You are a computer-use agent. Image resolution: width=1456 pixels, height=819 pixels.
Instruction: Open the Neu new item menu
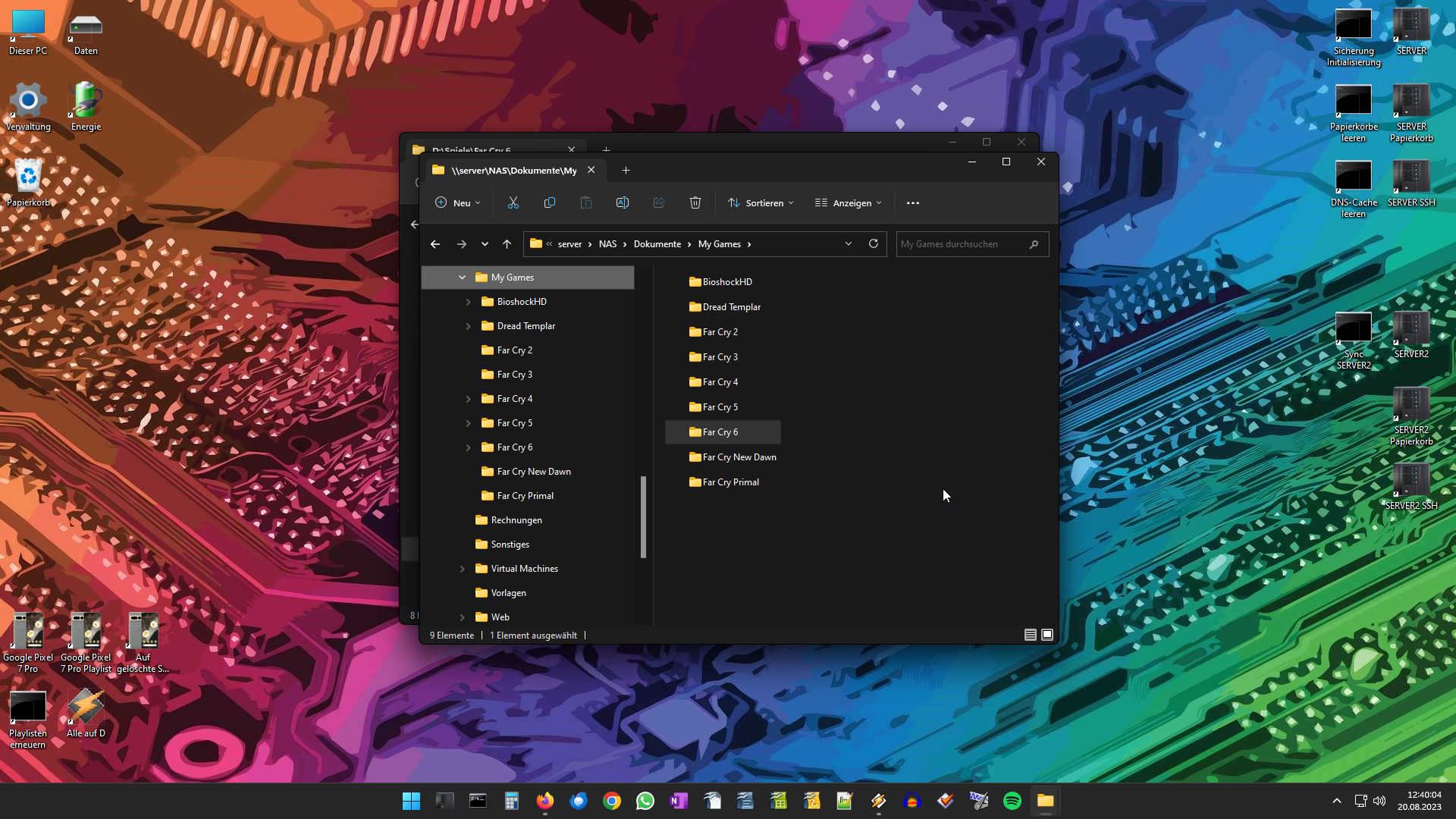coord(458,202)
